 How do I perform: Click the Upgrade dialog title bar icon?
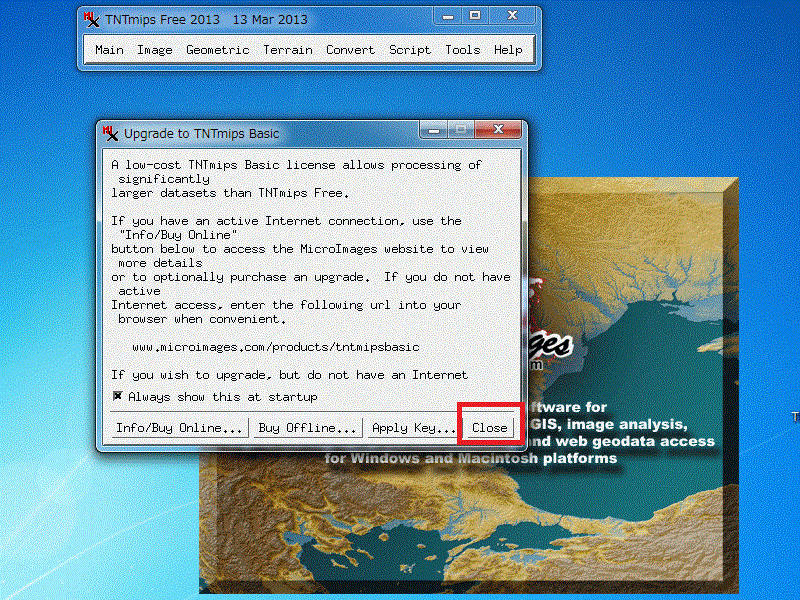(110, 134)
